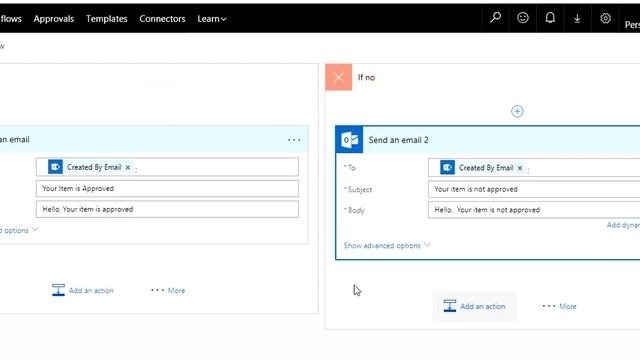Expand Show advanced options in Send an email 2
This screenshot has height=360, width=640.
coord(387,245)
